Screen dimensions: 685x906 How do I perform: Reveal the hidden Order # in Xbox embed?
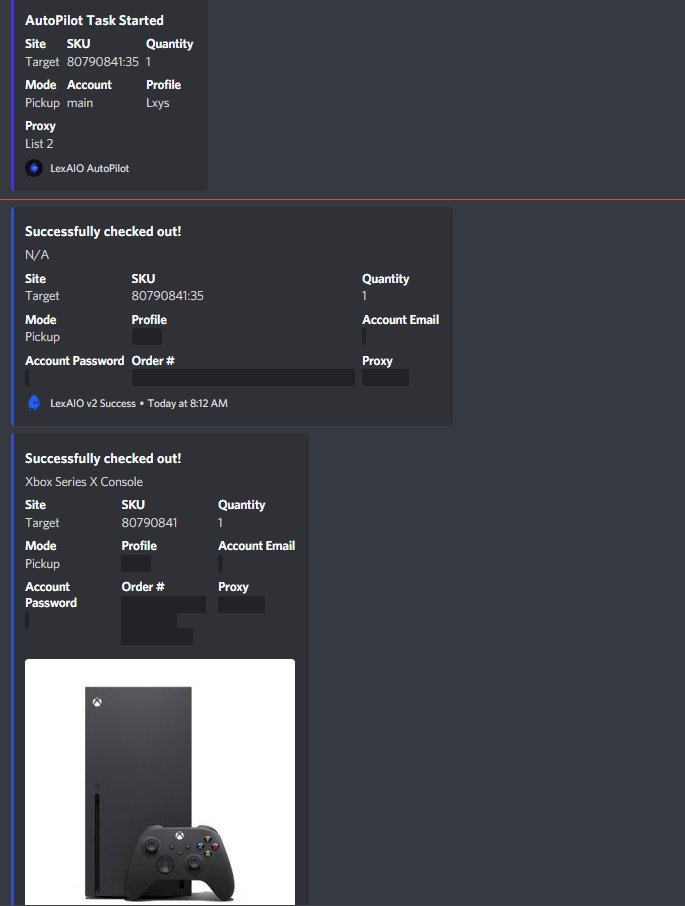(163, 621)
